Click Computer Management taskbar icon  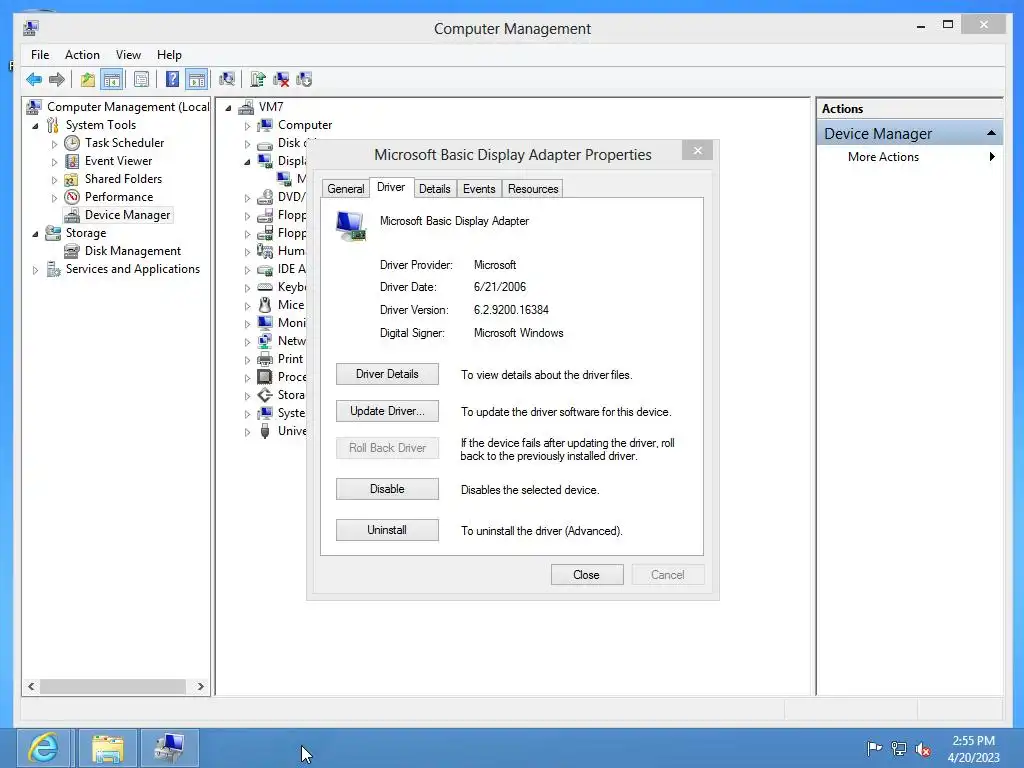point(170,748)
